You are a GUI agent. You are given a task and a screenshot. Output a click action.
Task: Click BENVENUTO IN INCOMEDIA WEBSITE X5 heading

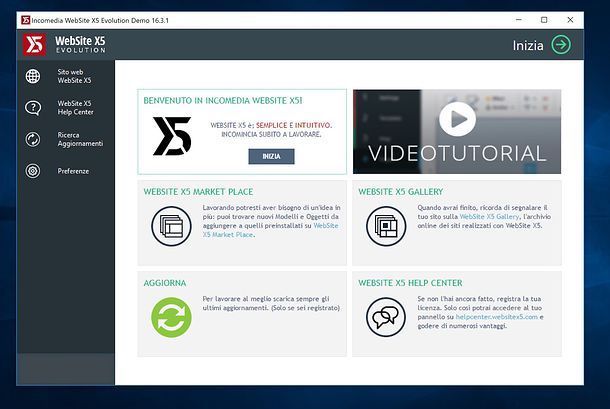point(223,100)
